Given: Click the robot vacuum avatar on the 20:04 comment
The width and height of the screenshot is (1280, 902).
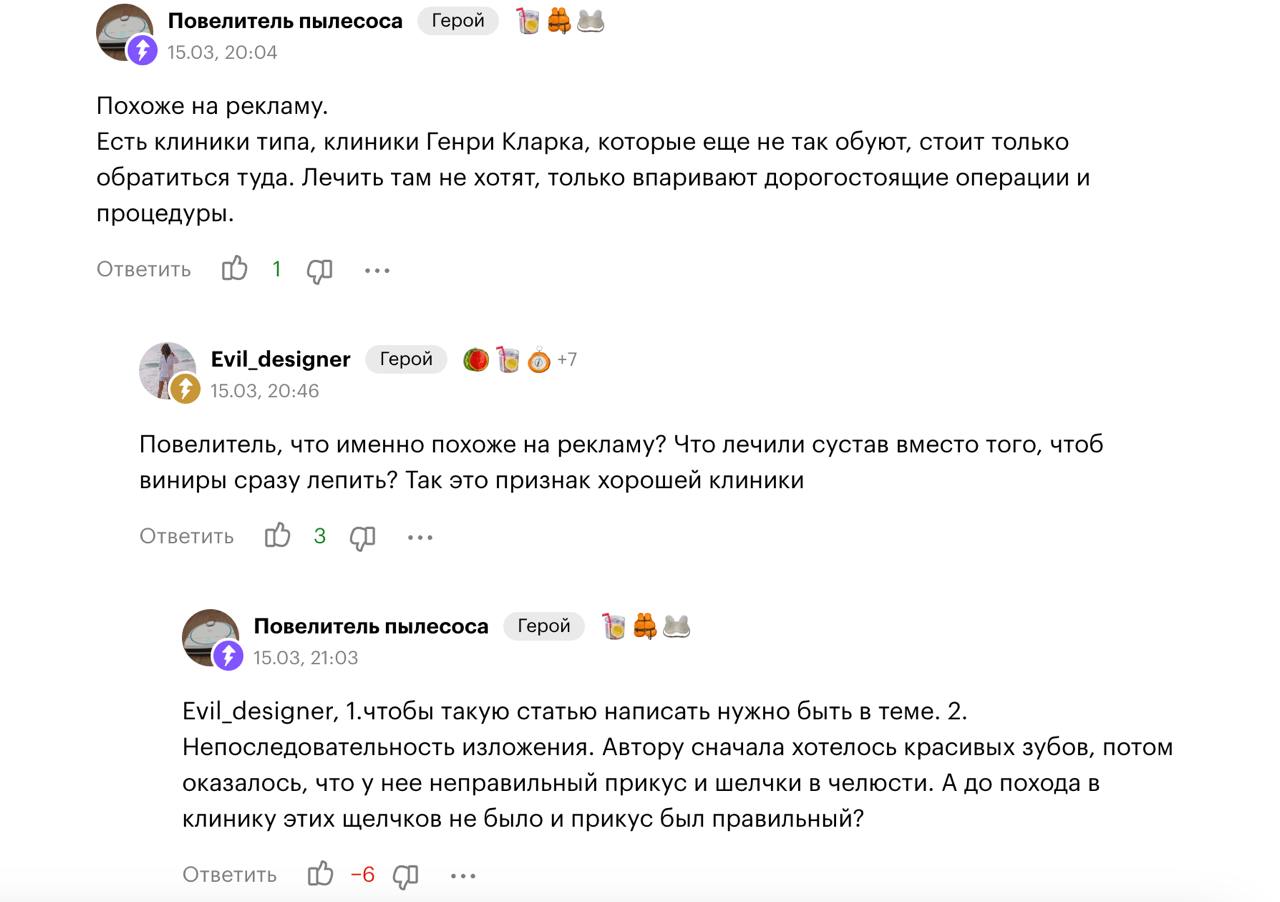Looking at the screenshot, I should [x=124, y=32].
